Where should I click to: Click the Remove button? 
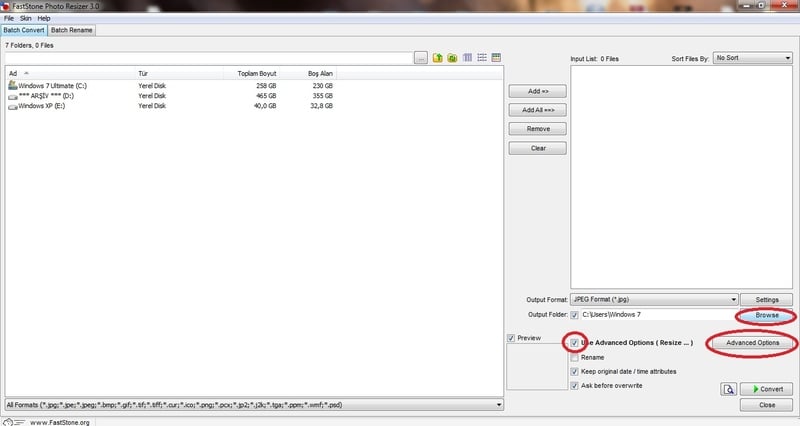[538, 129]
